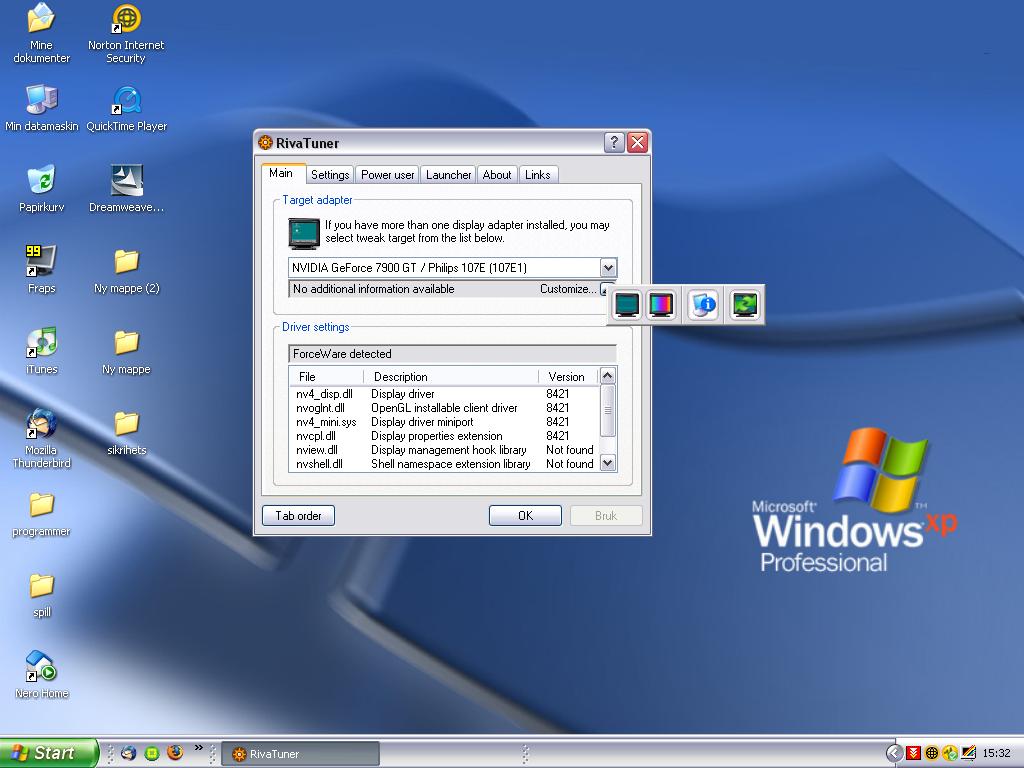Click the monitor icon in Target adapter section

(304, 233)
